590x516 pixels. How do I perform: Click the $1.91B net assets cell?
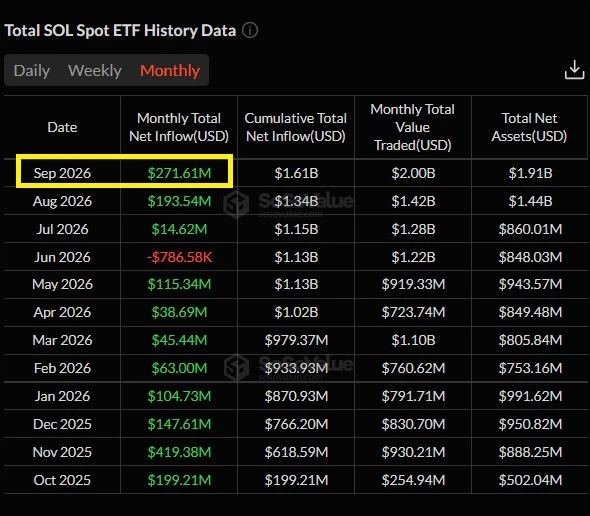coord(530,173)
